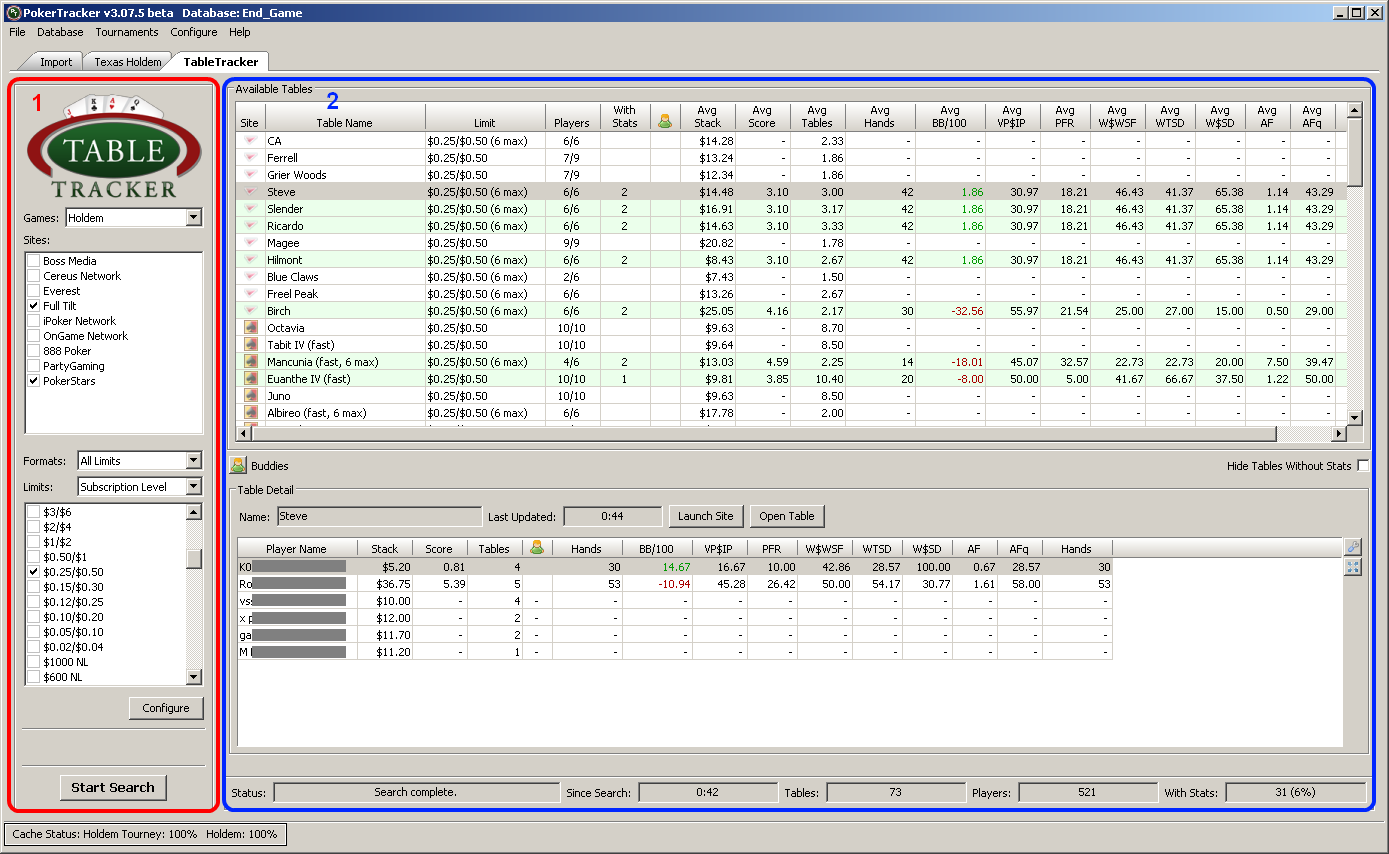Image resolution: width=1389 pixels, height=854 pixels.
Task: Uncheck the $0.25/$0.50 limit
Action: (x=34, y=572)
